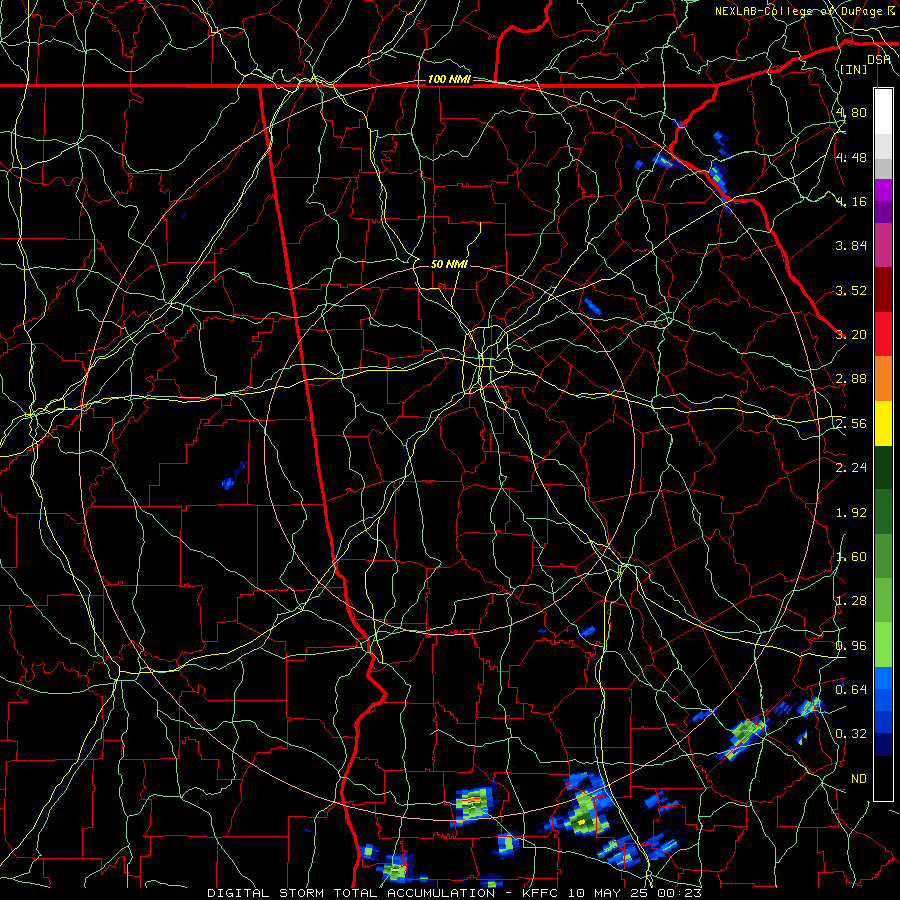The width and height of the screenshot is (900, 900).
Task: Pick the navy swatch just above ND
Action: click(883, 744)
